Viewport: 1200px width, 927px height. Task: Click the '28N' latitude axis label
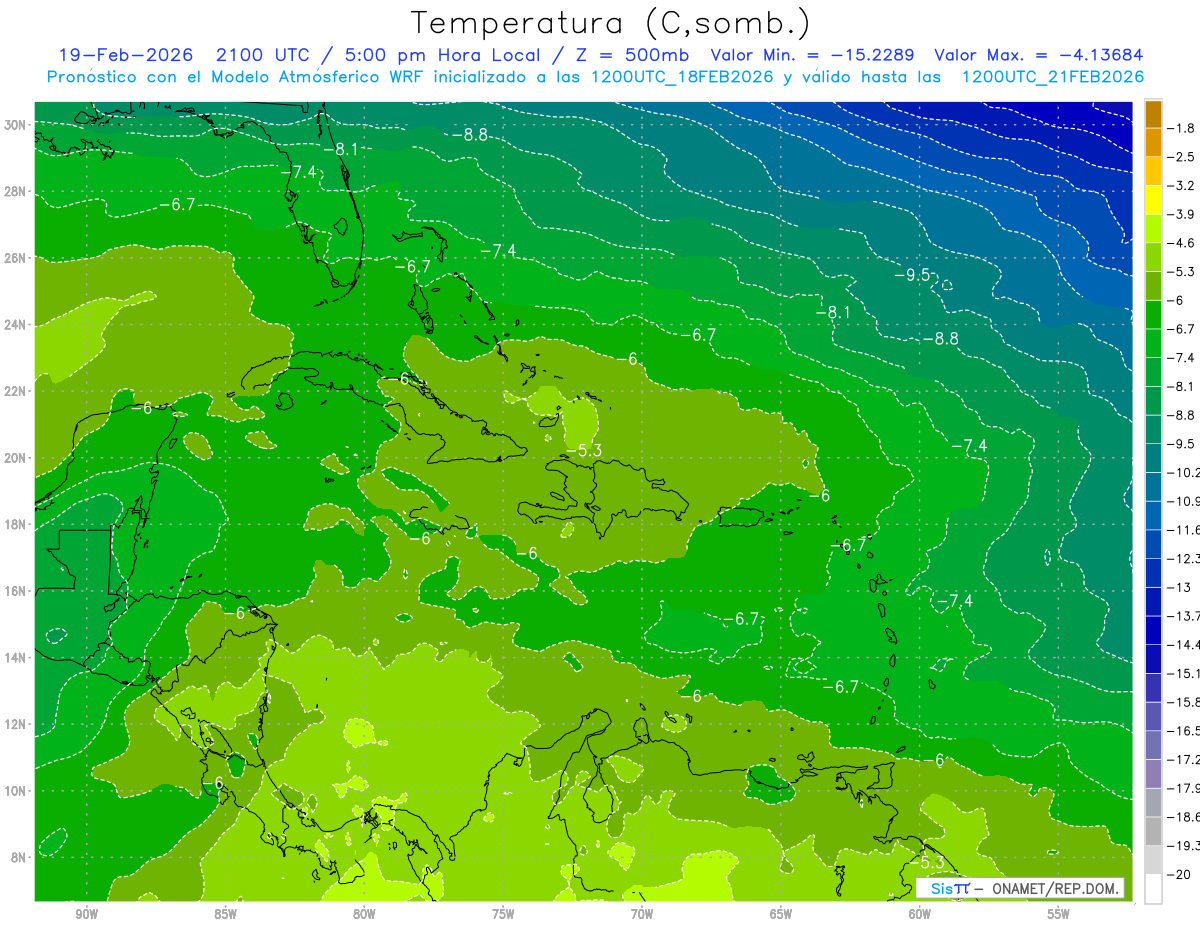(17, 191)
